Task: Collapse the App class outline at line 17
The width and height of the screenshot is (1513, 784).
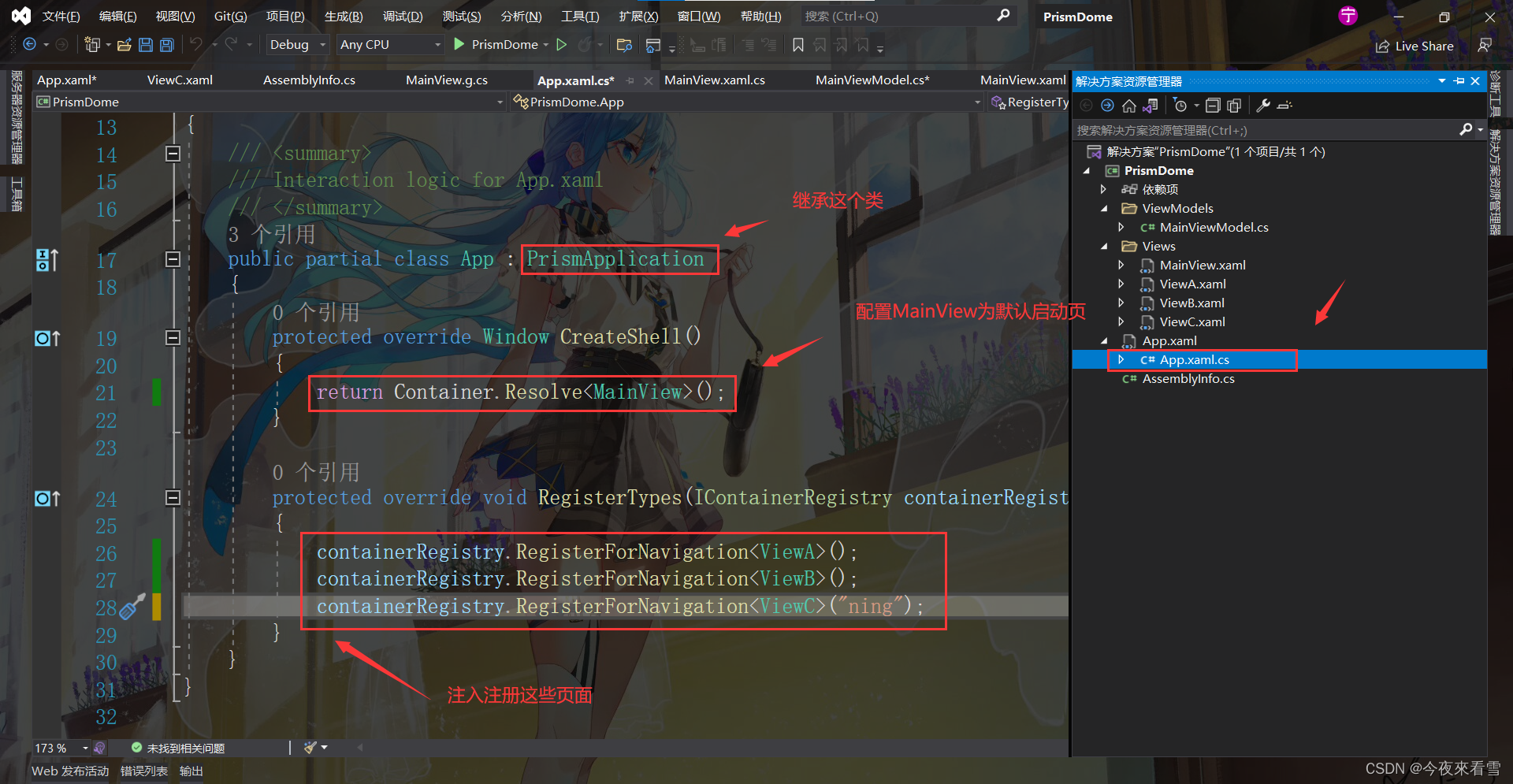Action: (173, 259)
